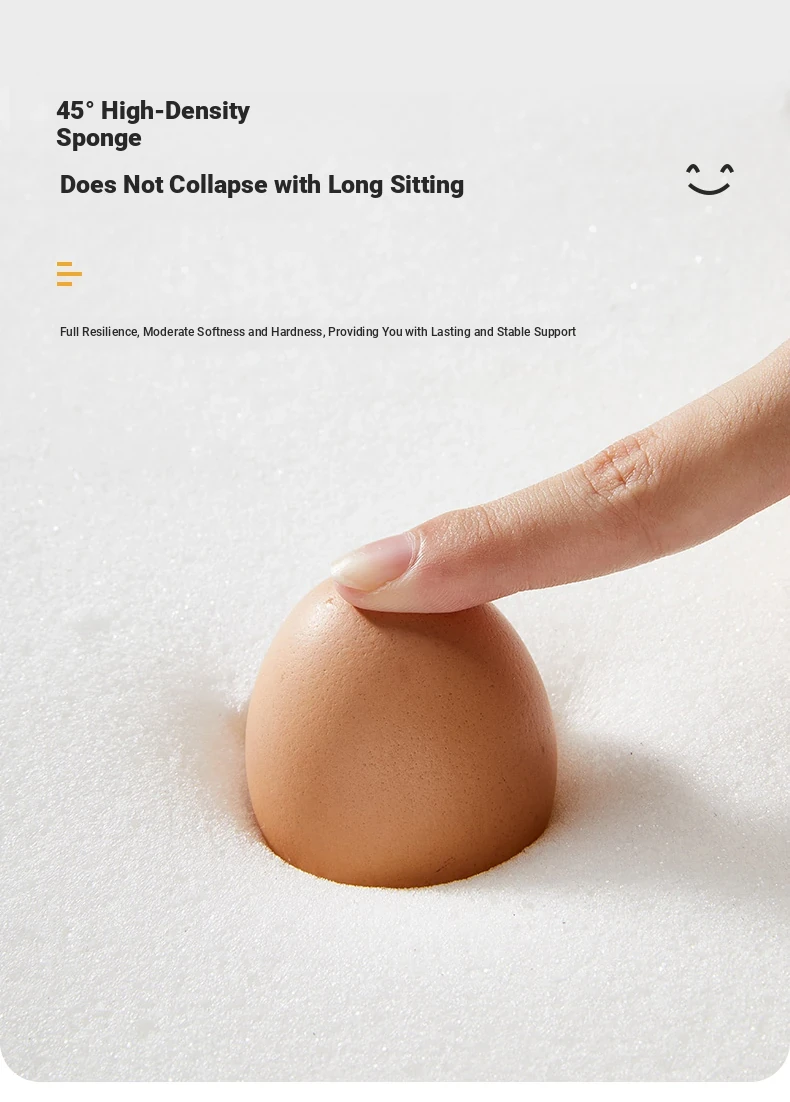The width and height of the screenshot is (790, 1102).
Task: Click the word 'Sponge' in heading
Action: [99, 138]
